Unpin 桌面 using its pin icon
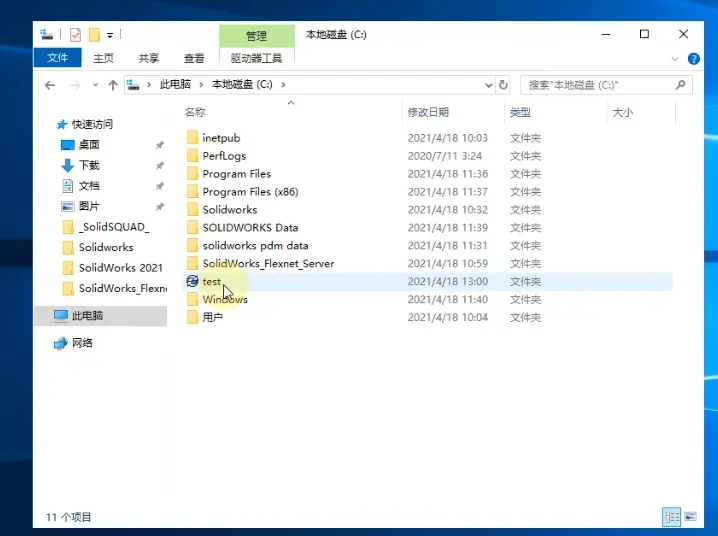The width and height of the screenshot is (718, 536). (x=159, y=145)
